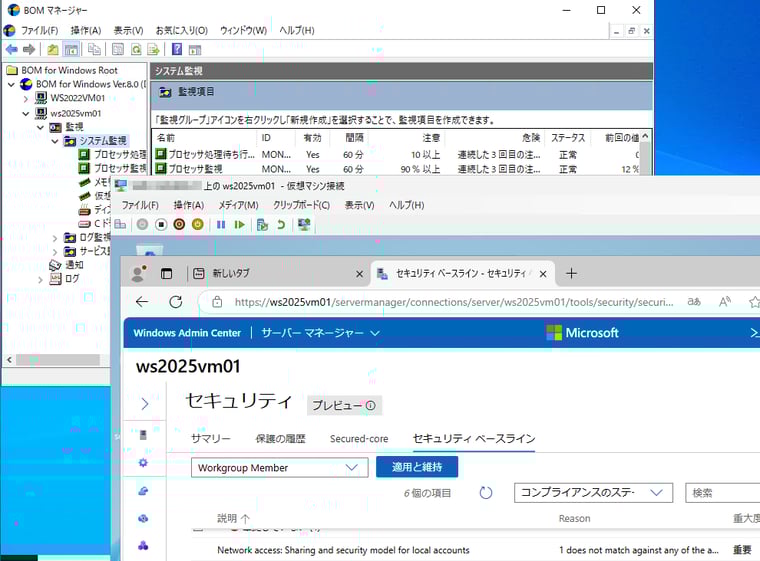Image resolution: width=760 pixels, height=561 pixels.
Task: Click the プレビュー info badge
Action: [344, 405]
